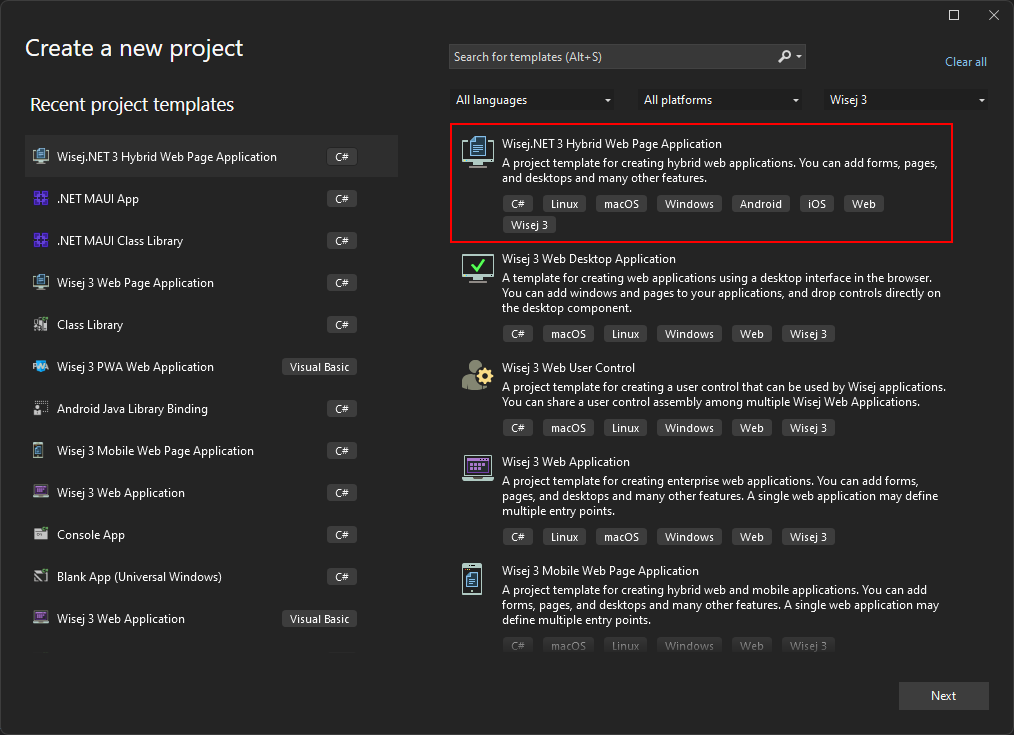Click macOS tag under Web Desktop Application
This screenshot has width=1014, height=735.
click(x=568, y=334)
